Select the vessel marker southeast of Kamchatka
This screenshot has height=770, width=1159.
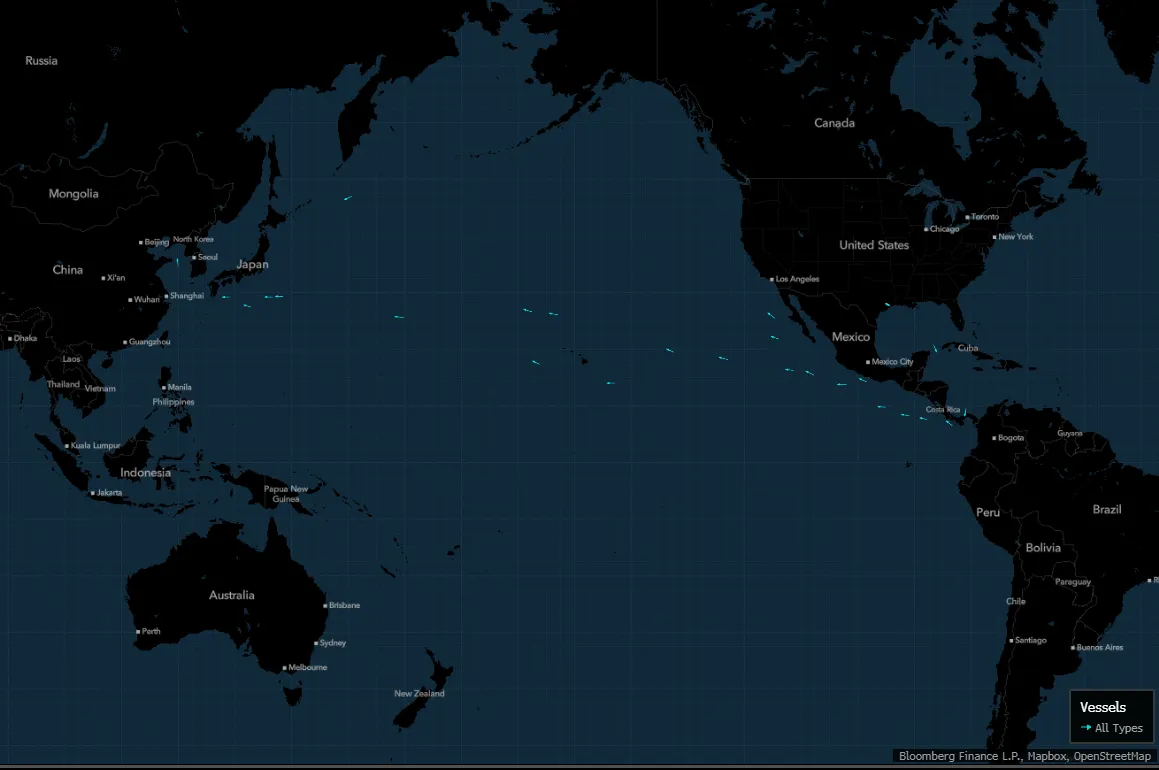(347, 198)
